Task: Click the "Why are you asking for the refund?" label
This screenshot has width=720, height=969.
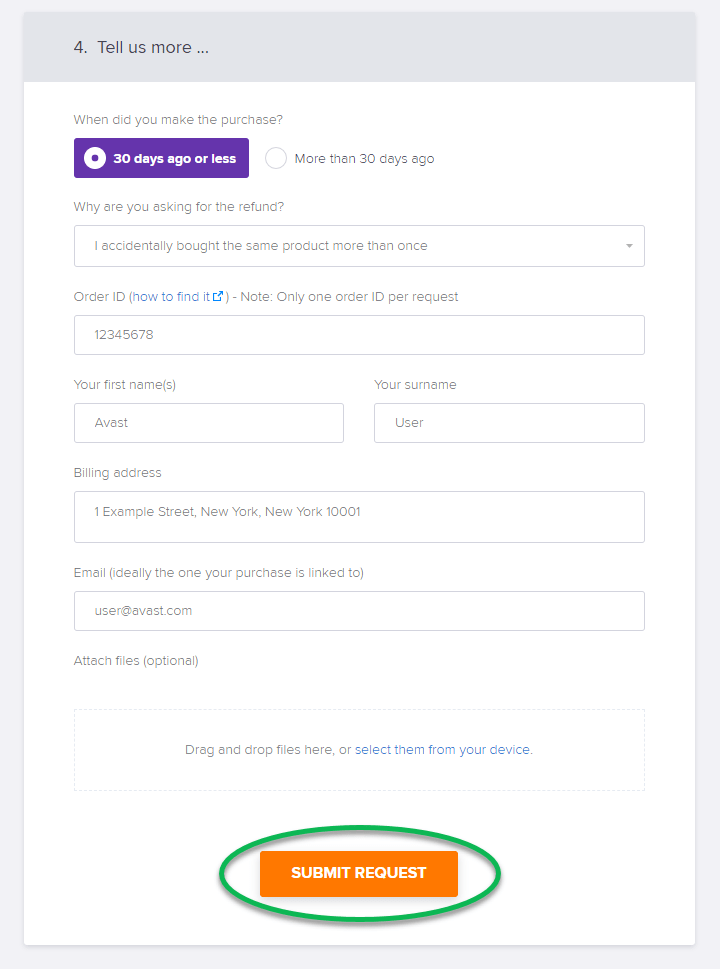Action: 178,207
